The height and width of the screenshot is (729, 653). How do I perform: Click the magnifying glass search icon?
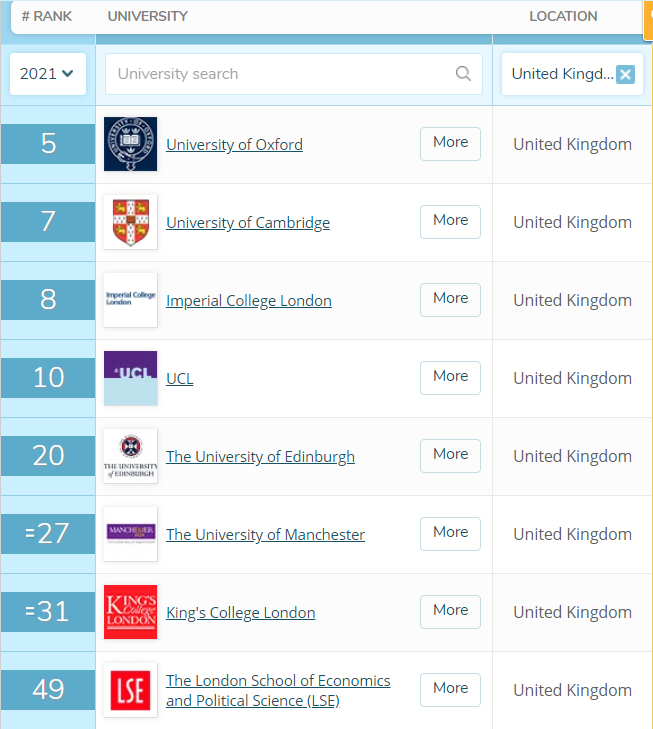pyautogui.click(x=463, y=73)
